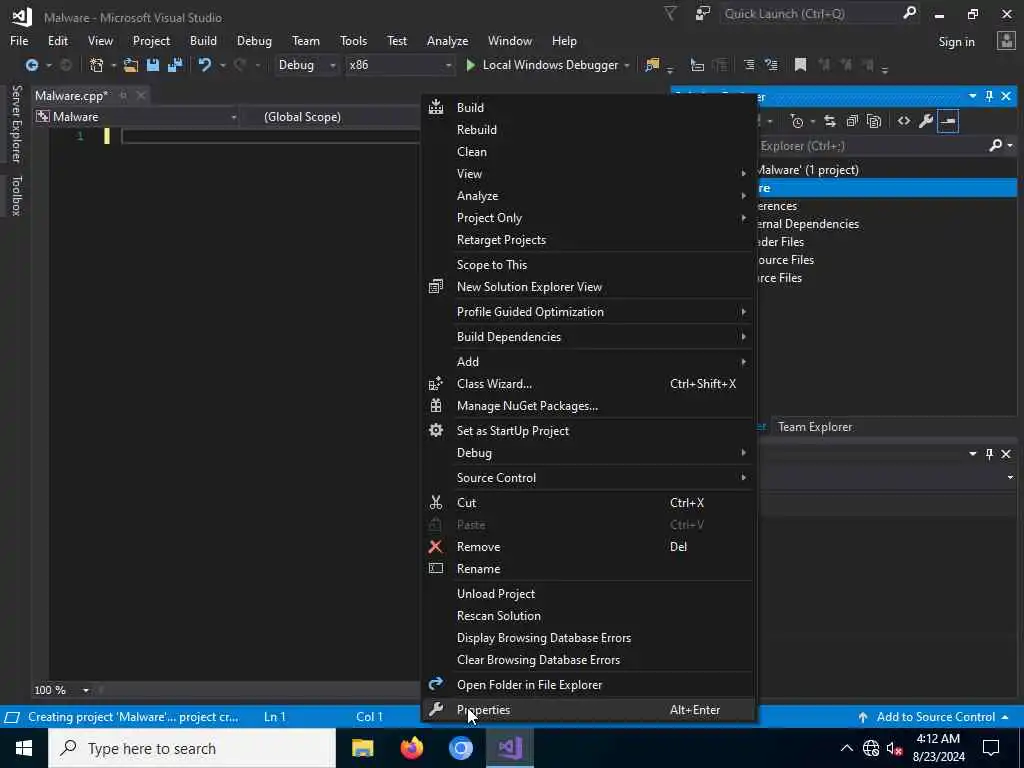Click the New Project toolbar icon
Image resolution: width=1024 pixels, height=768 pixels.
pyautogui.click(x=97, y=65)
